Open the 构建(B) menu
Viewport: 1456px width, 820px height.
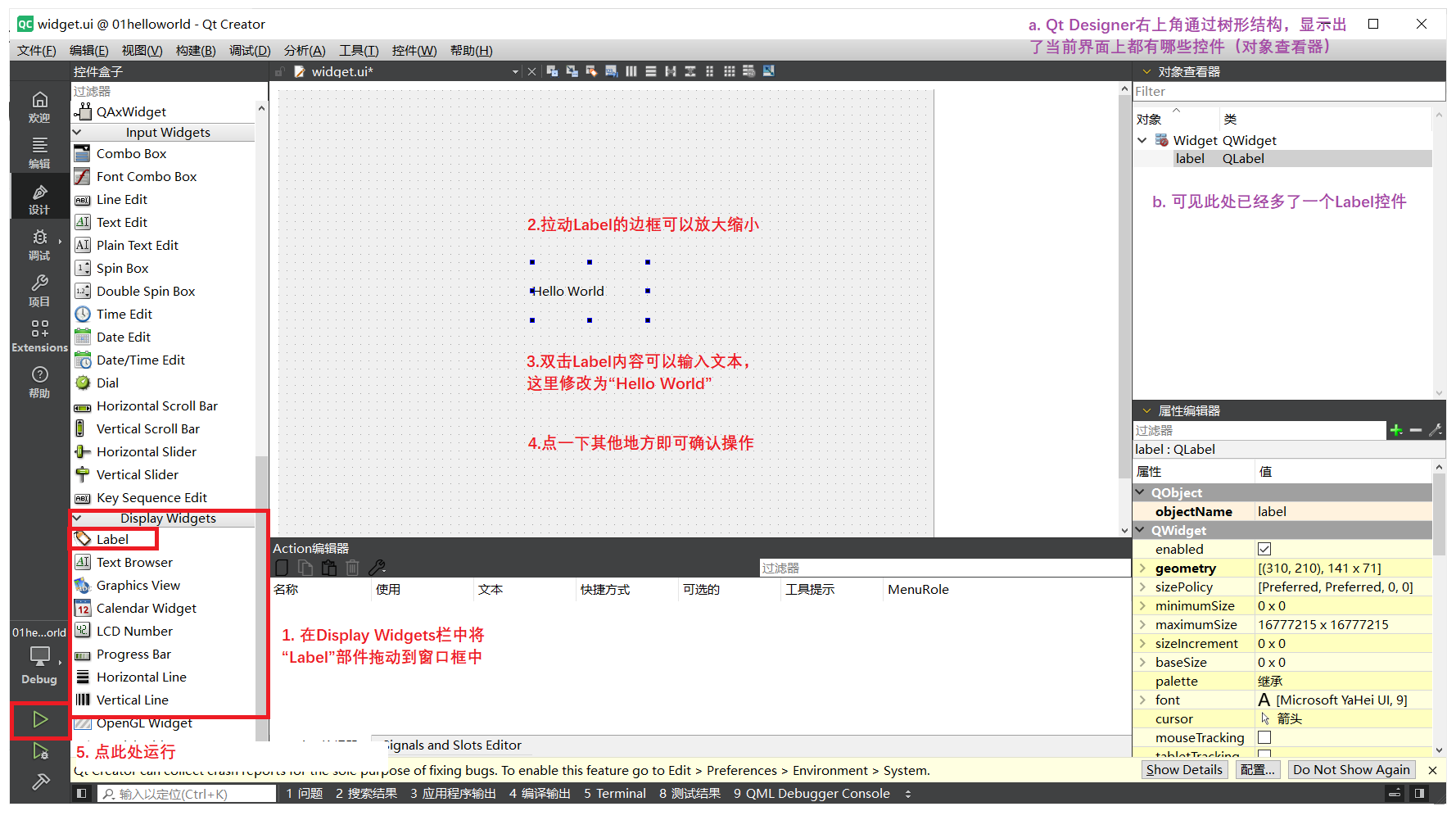pyautogui.click(x=196, y=51)
